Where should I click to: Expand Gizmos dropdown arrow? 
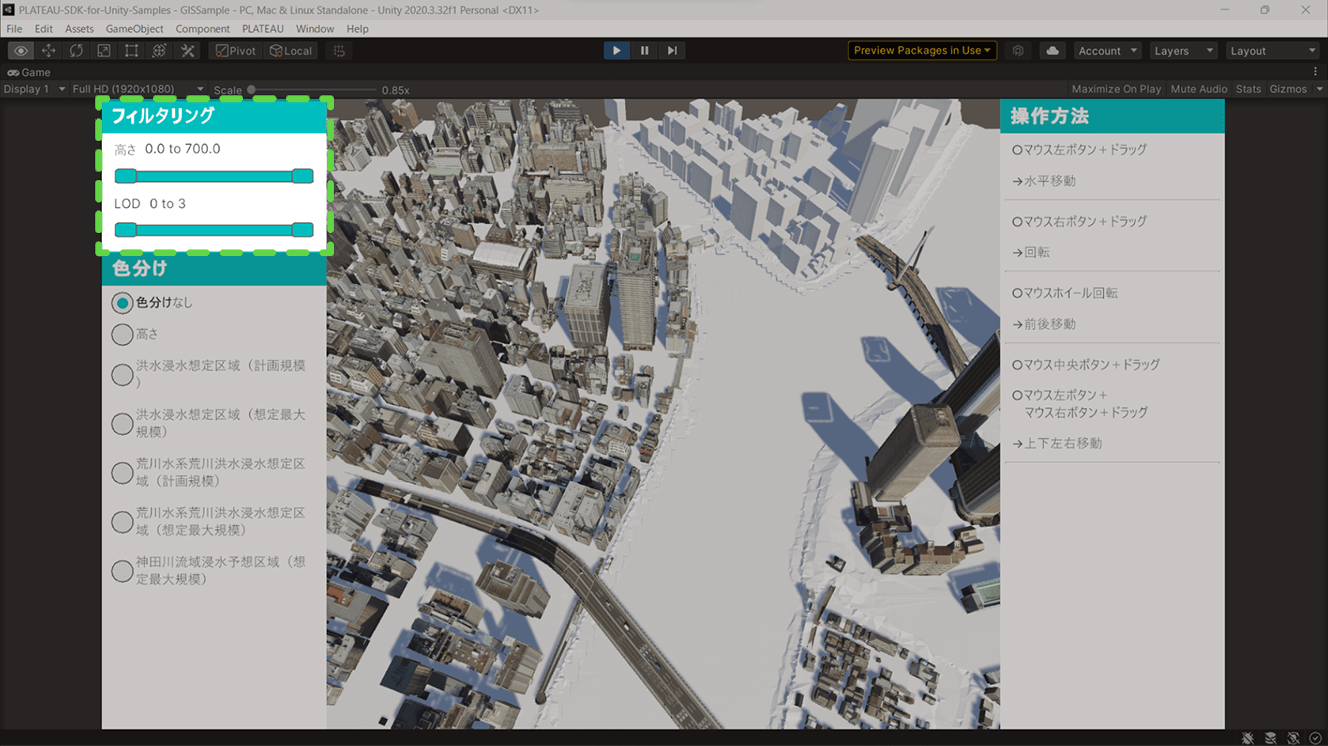pos(1319,89)
